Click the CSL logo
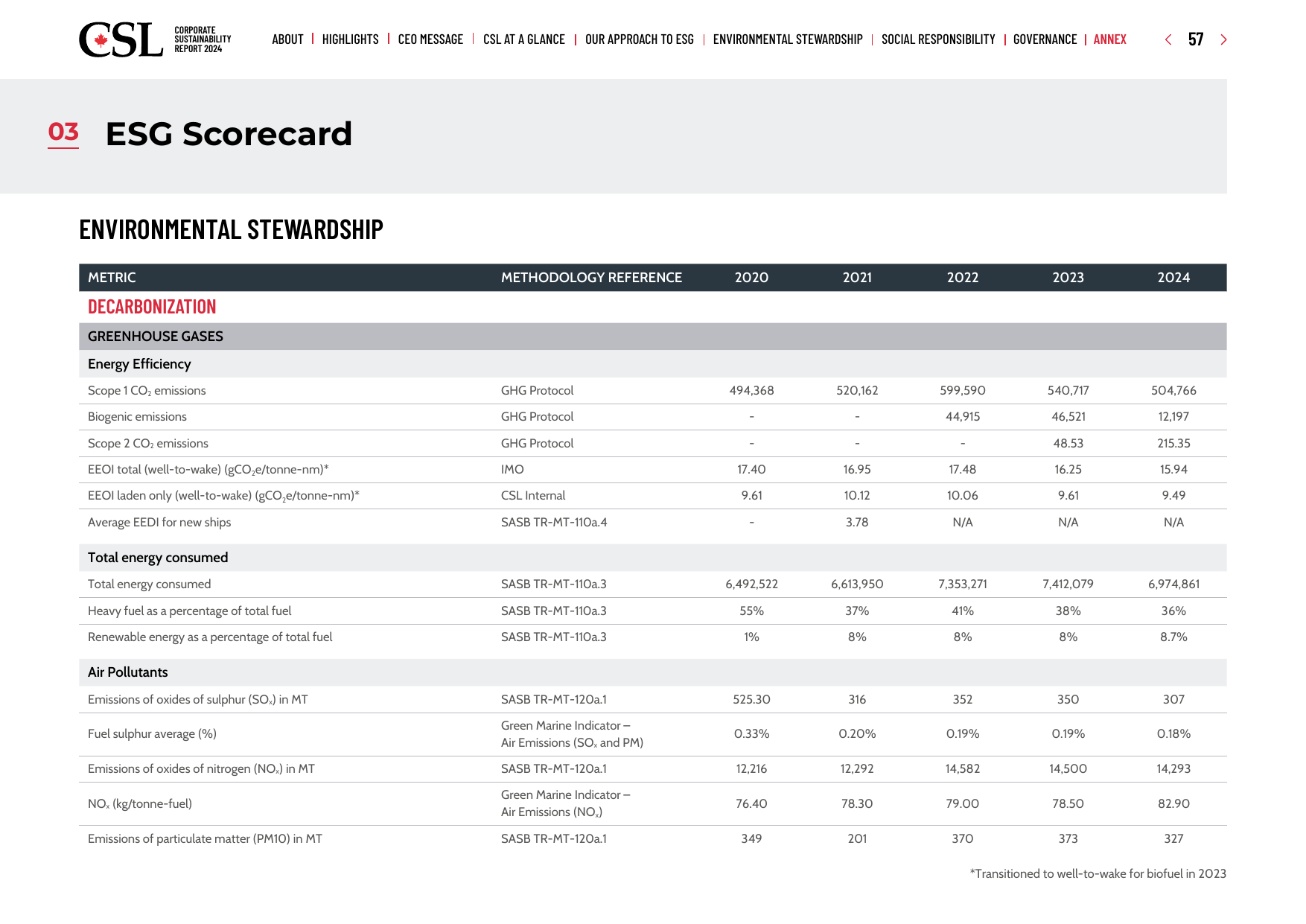The width and height of the screenshot is (1306, 924). tap(121, 39)
